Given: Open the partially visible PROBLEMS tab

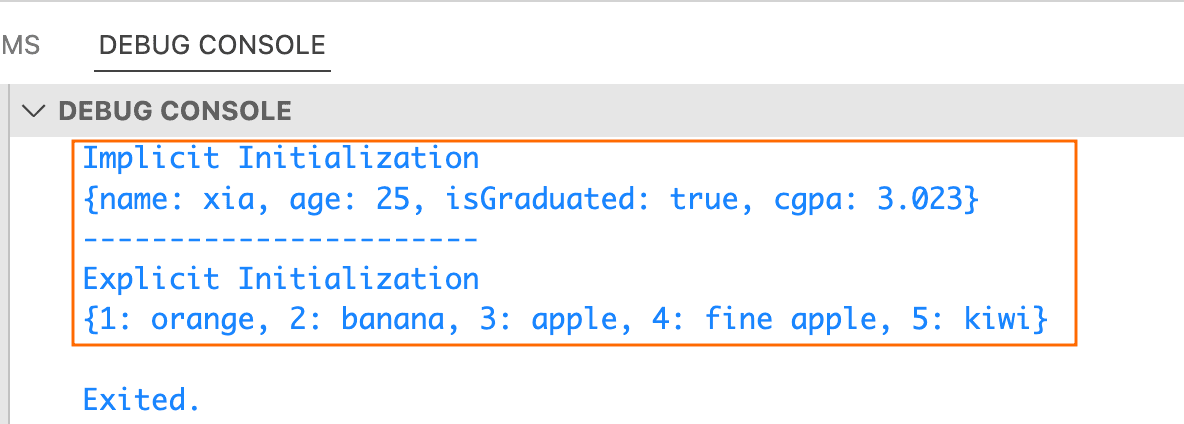Looking at the screenshot, I should coord(20,46).
